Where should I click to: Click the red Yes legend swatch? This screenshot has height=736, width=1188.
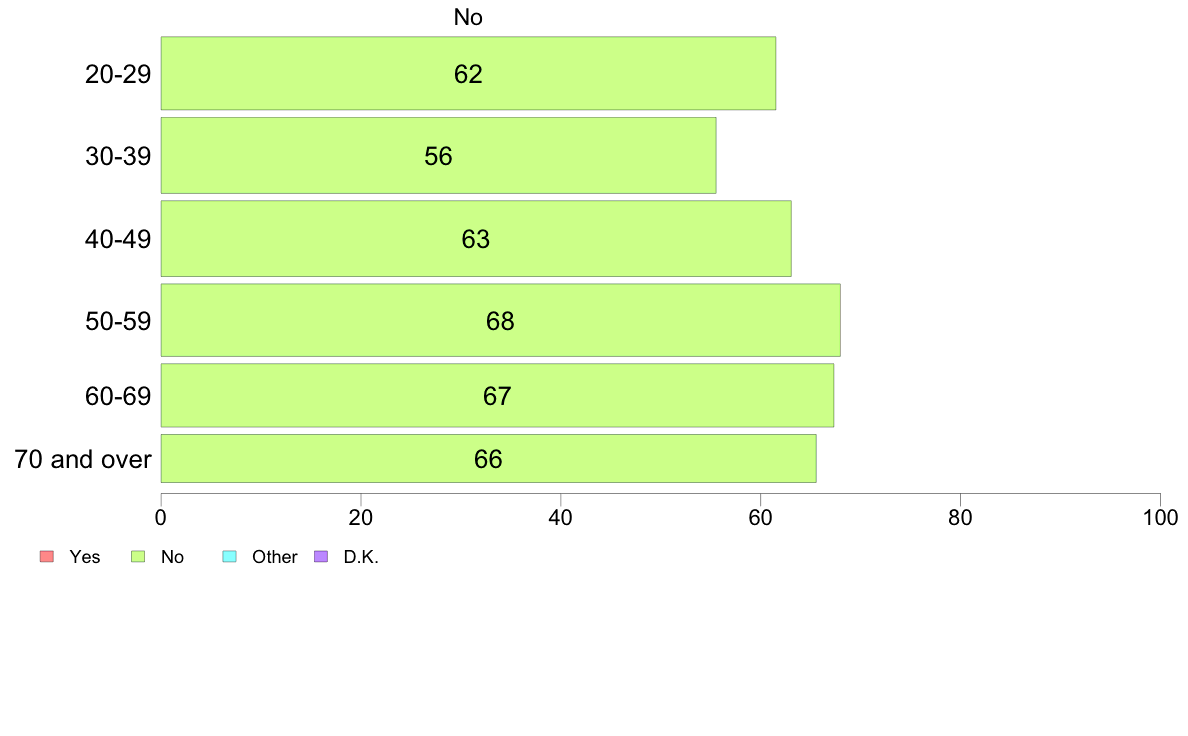point(47,556)
